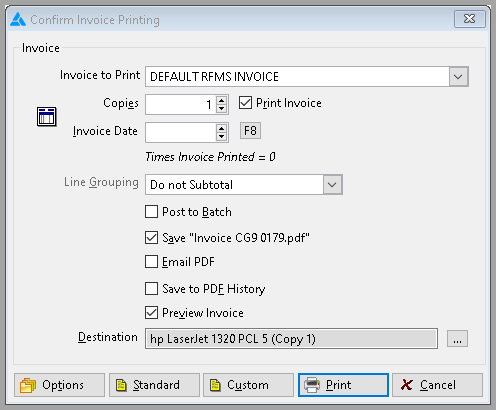Click the Options button with folder icon

coord(59,385)
